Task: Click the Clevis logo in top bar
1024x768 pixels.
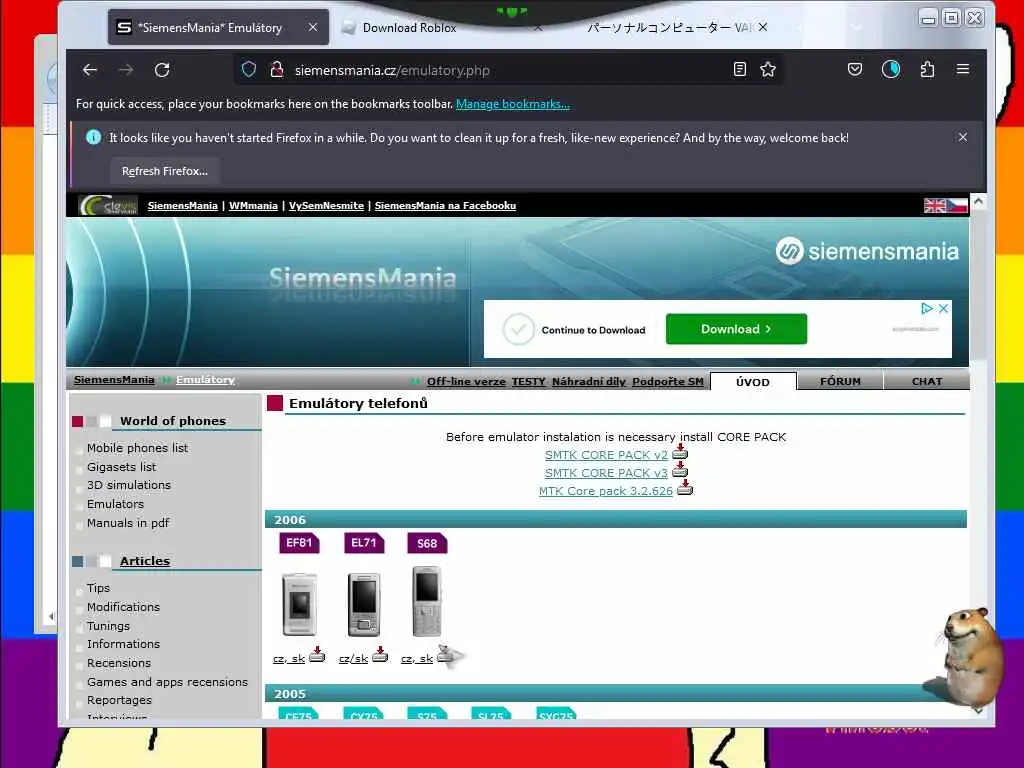Action: pyautogui.click(x=108, y=206)
